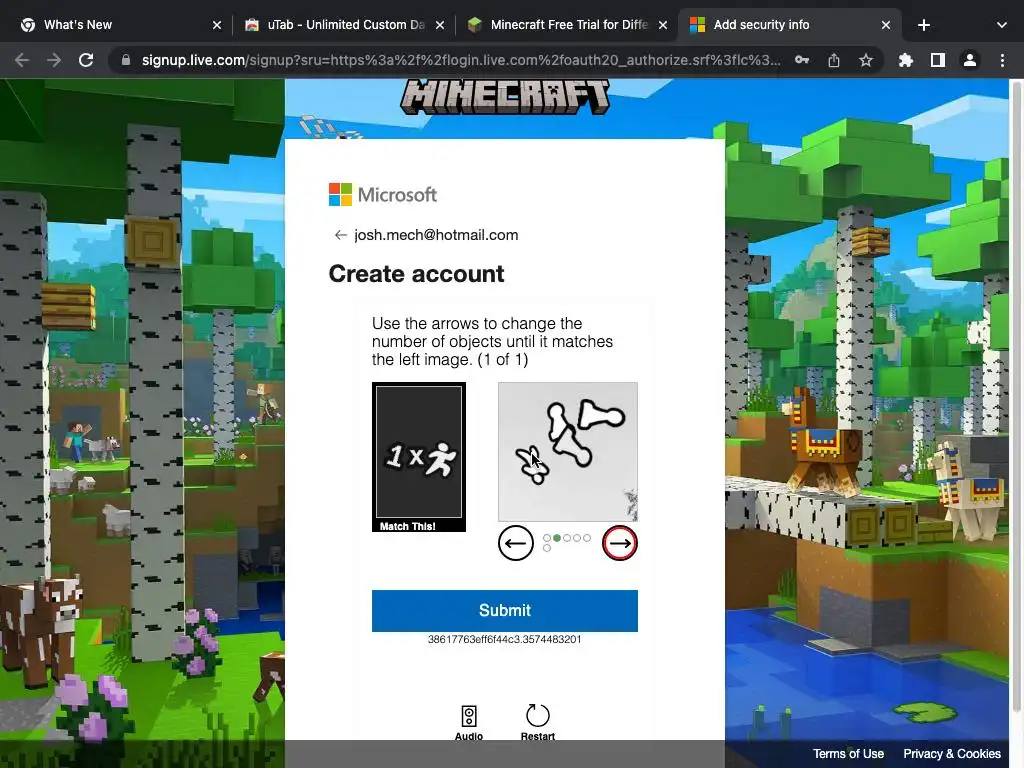Viewport: 1024px width, 768px height.
Task: Click the josh.mech@hotmail.com email text
Action: [x=436, y=235]
